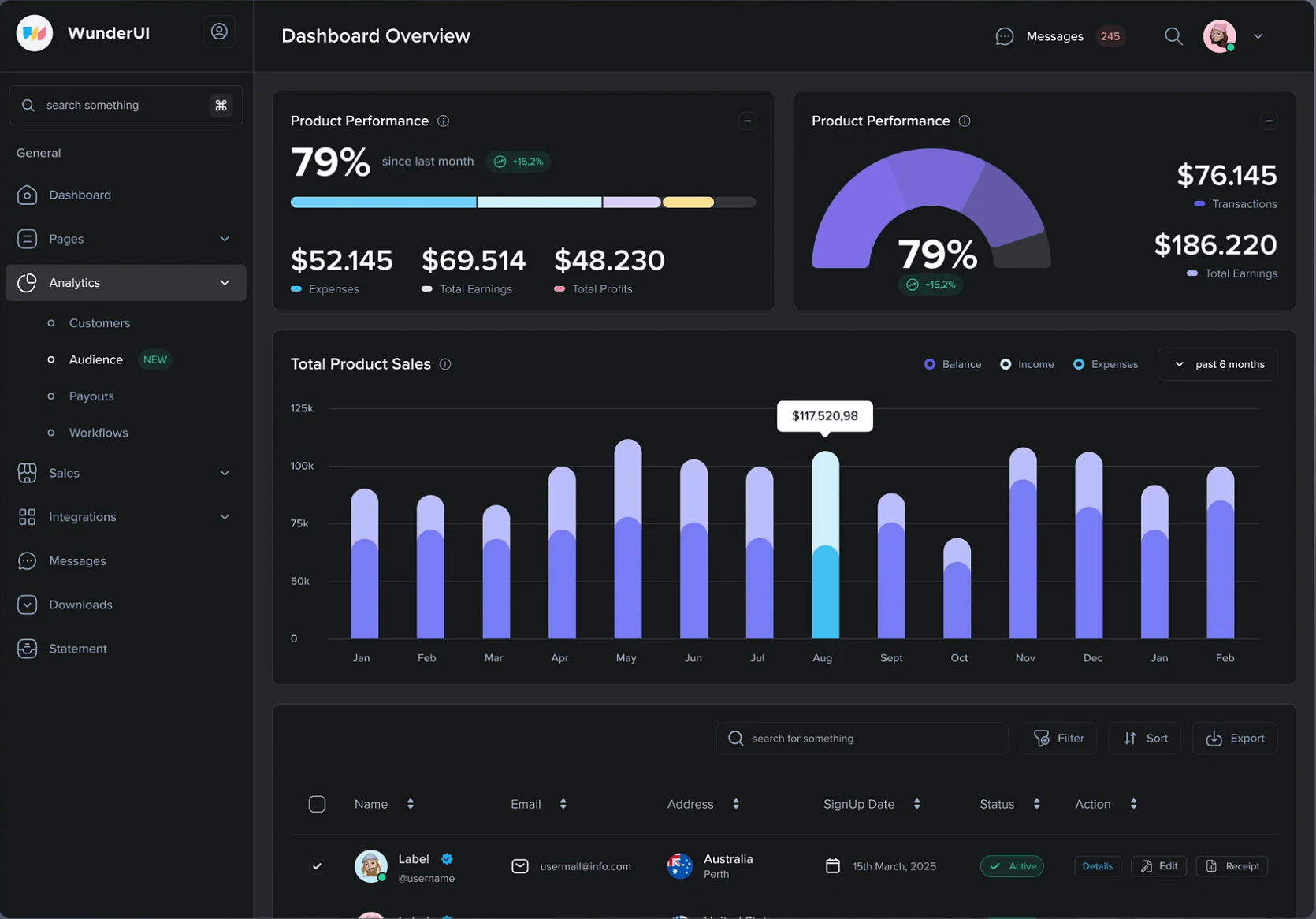Click the Sort button above the table
The width and height of the screenshot is (1316, 919).
1145,739
